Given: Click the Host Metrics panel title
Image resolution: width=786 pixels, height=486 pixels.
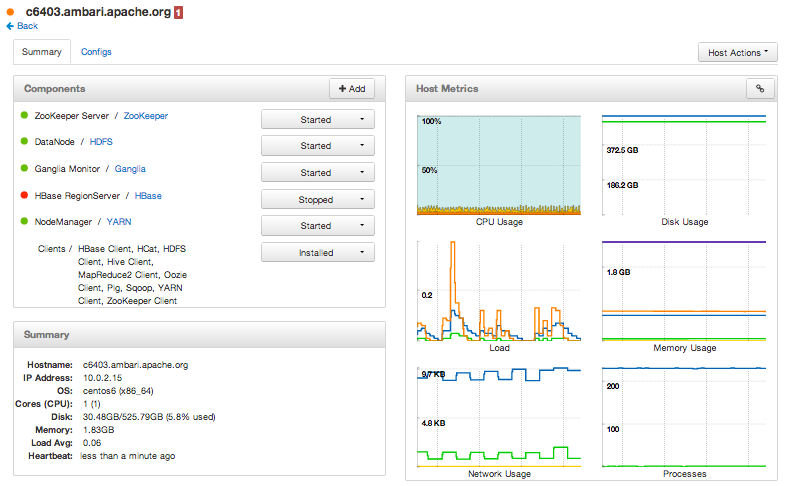Looking at the screenshot, I should (447, 89).
